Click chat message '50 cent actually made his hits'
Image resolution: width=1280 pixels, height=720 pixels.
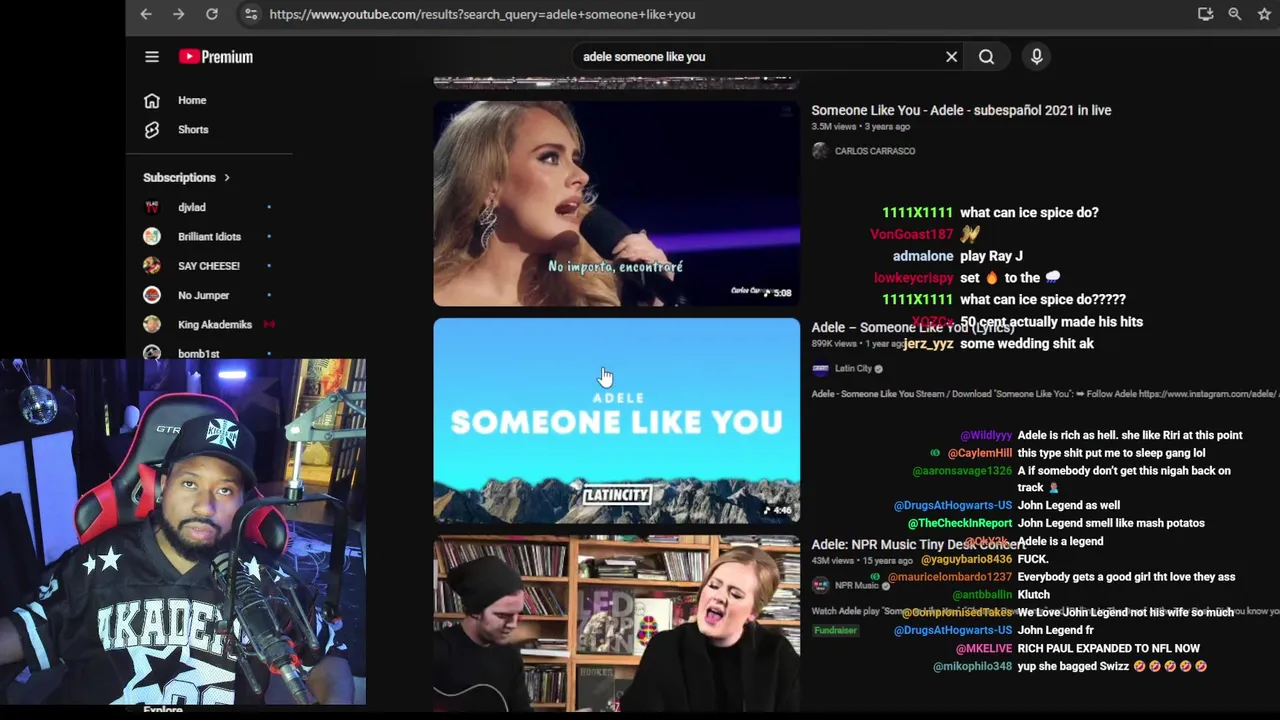click(1051, 322)
